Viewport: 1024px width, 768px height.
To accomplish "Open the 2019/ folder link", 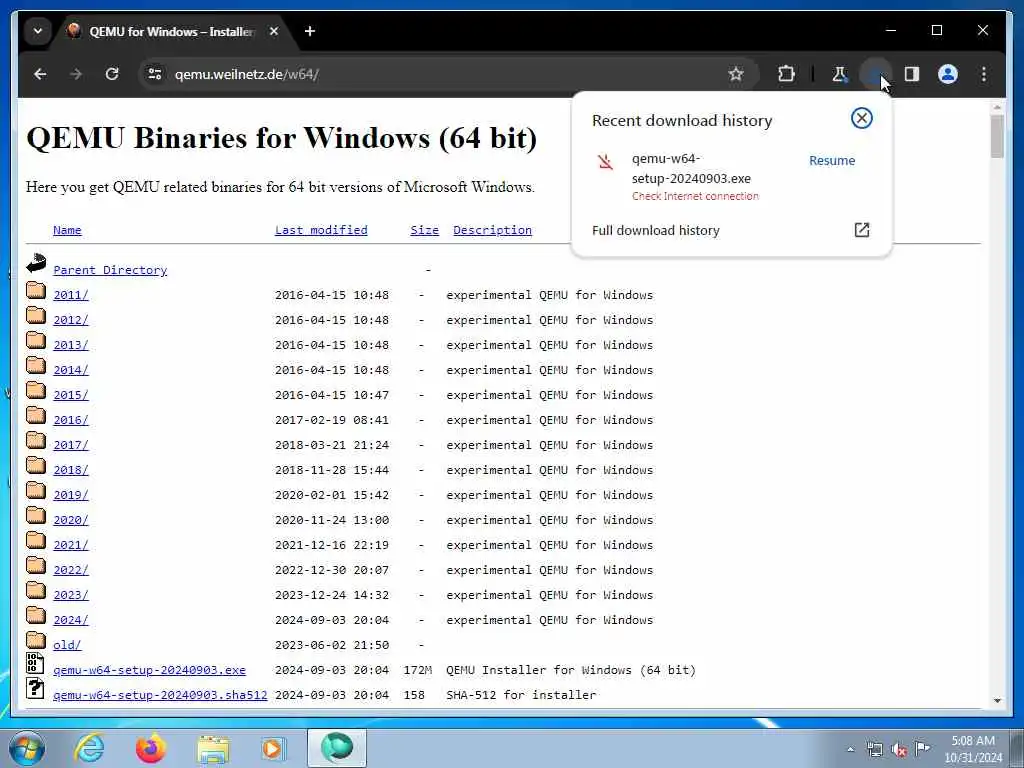I will [x=71, y=495].
